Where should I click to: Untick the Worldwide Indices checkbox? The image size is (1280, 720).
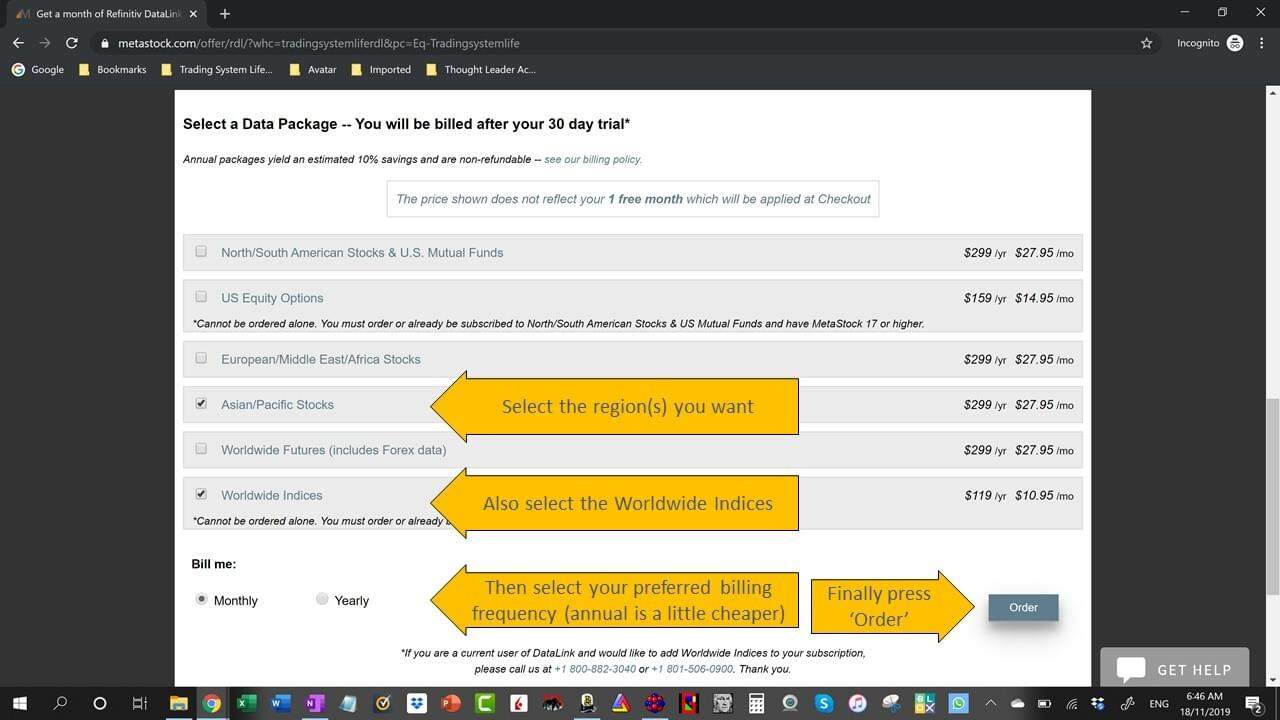[x=201, y=494]
